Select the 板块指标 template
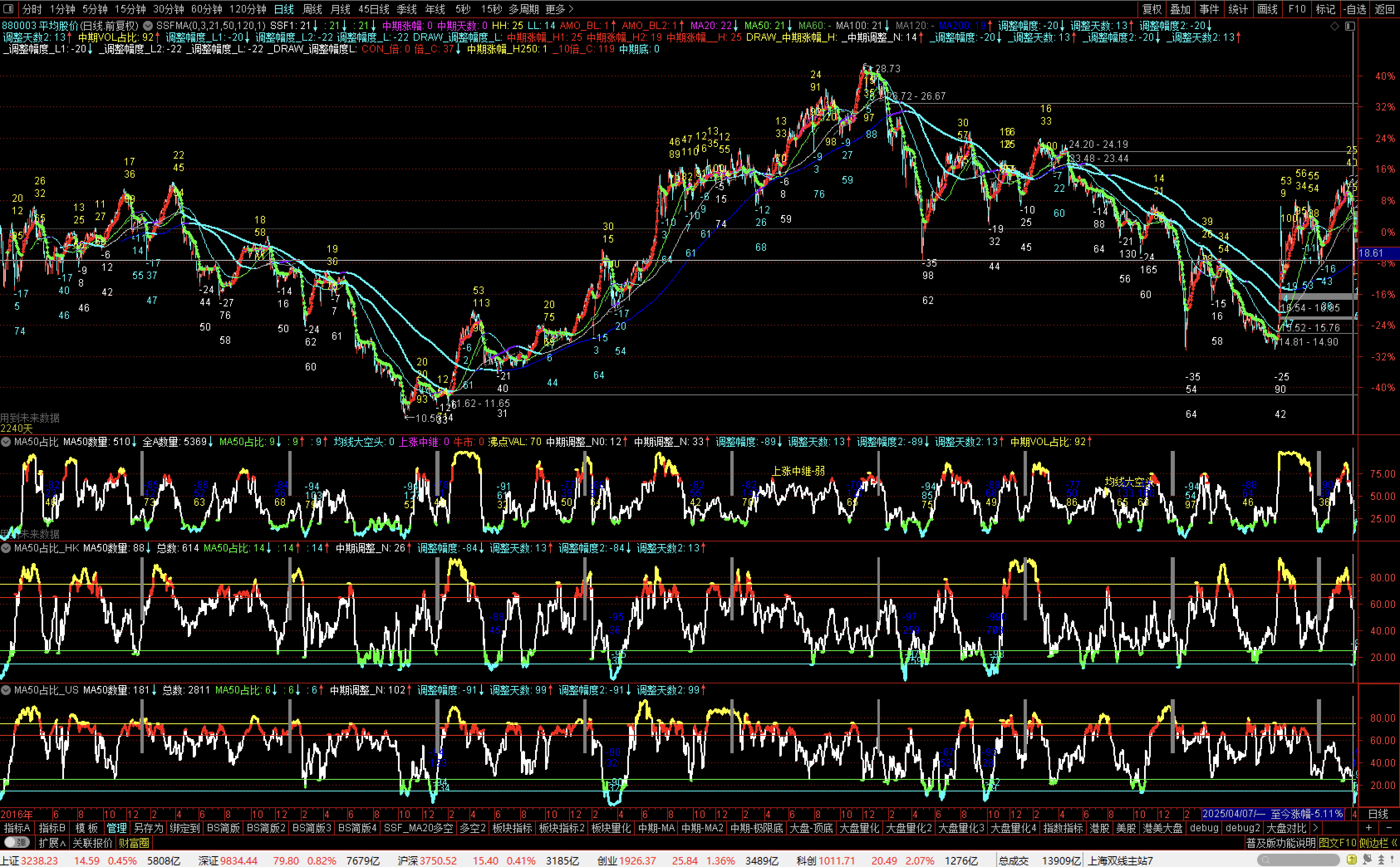1400x867 pixels. [x=512, y=828]
